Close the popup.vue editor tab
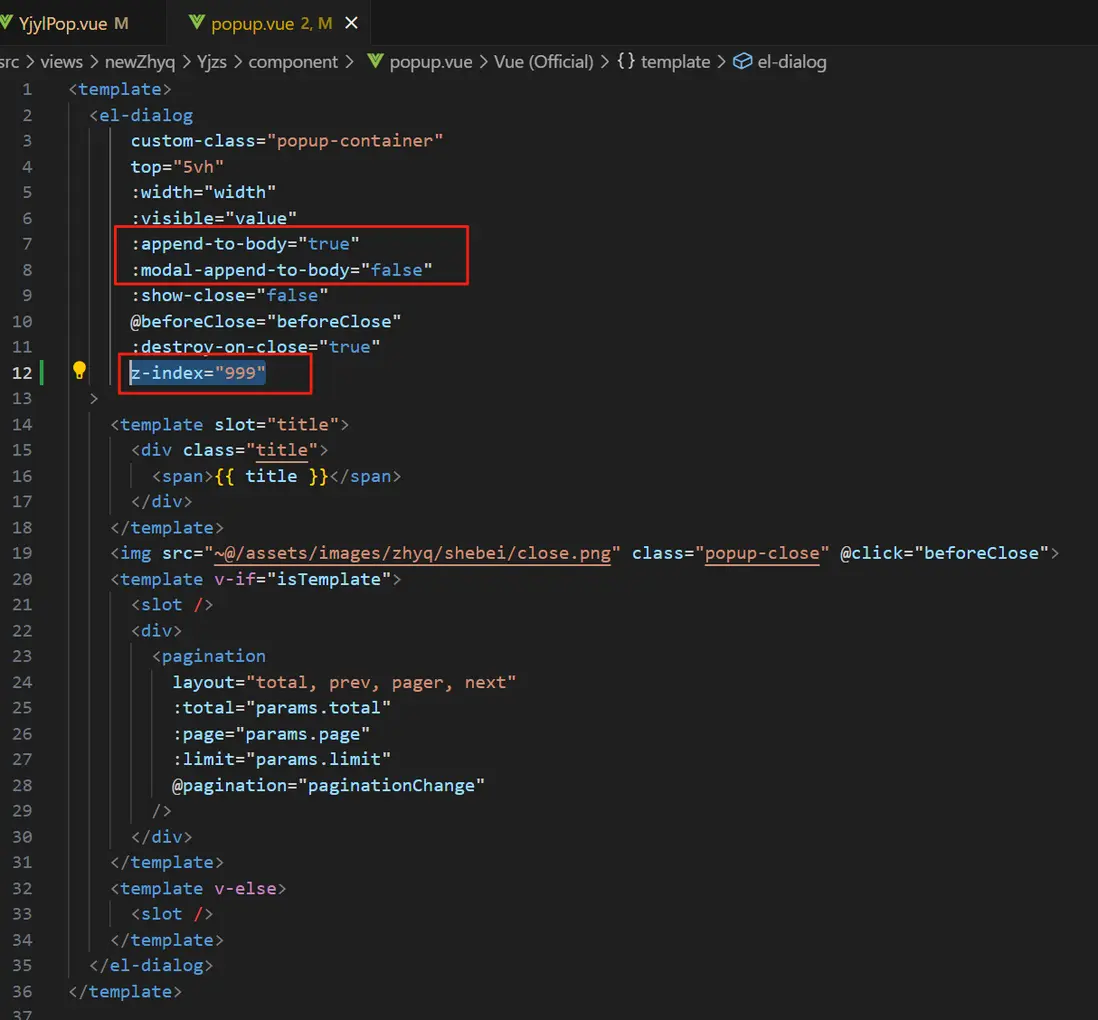1098x1020 pixels. tap(350, 24)
